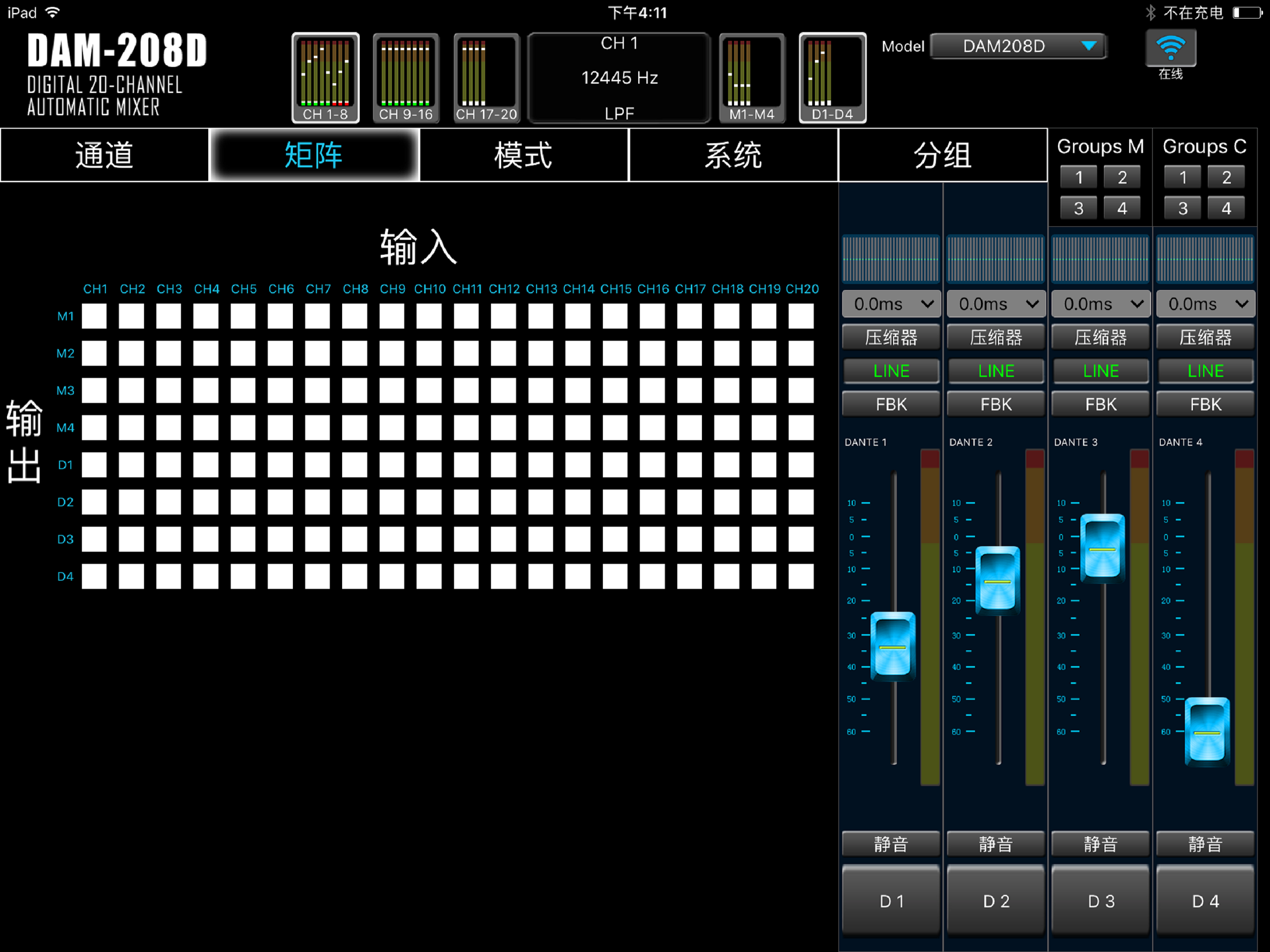Switch to the 通道 tab
Image resolution: width=1270 pixels, height=952 pixels.
105,155
